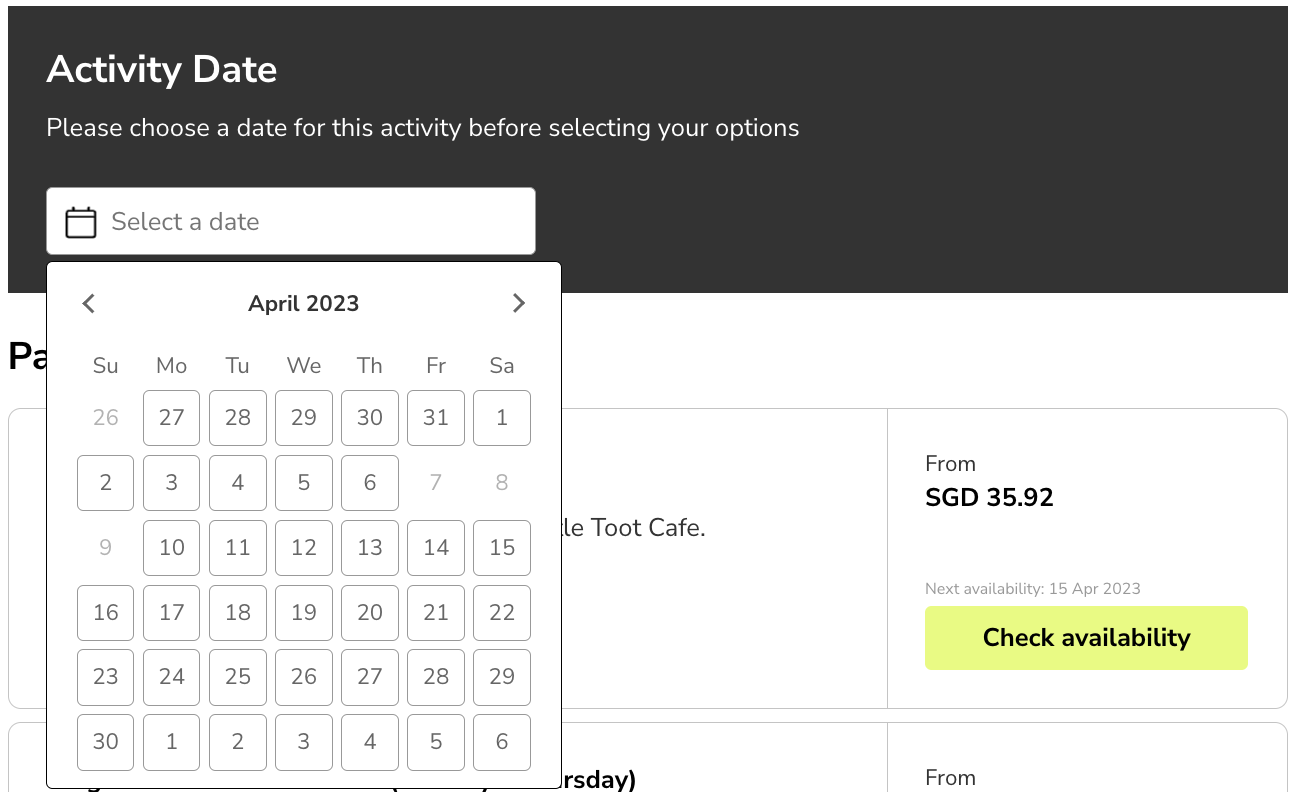The width and height of the screenshot is (1302, 792).
Task: Select April 1 in the first calendar row
Action: click(502, 418)
